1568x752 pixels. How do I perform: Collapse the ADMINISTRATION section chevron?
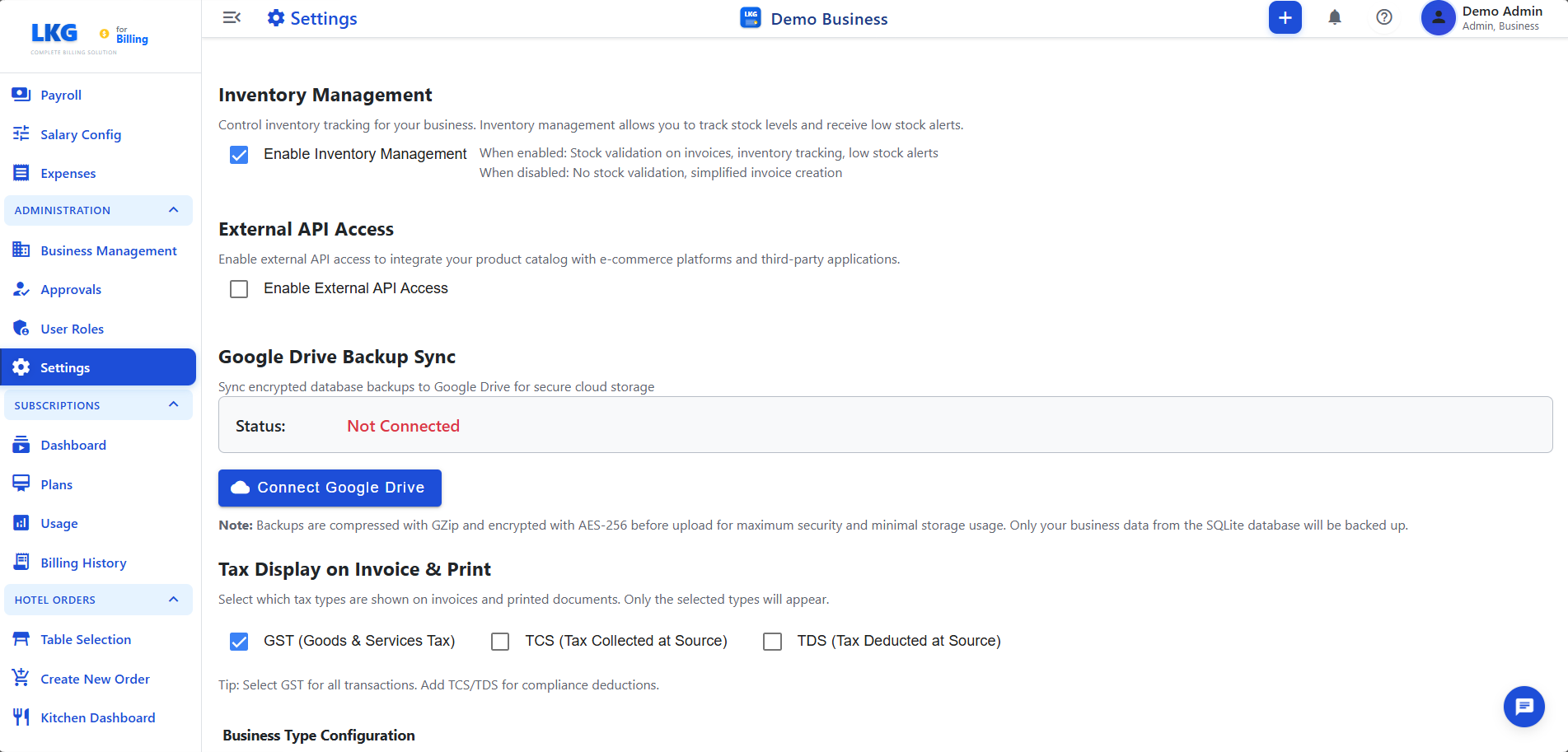point(174,210)
